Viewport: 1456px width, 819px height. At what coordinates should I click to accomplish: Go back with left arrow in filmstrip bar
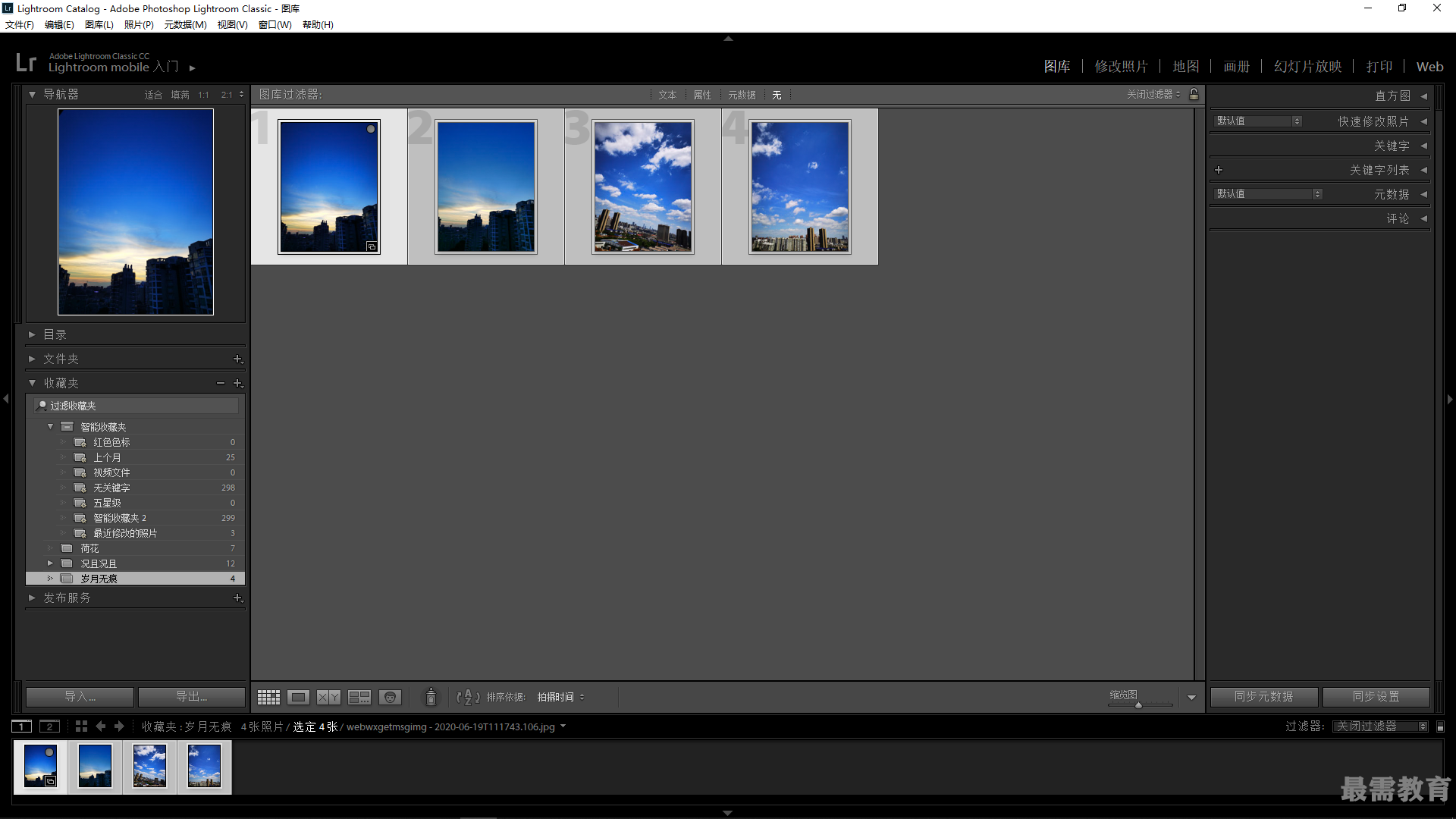coord(101,726)
